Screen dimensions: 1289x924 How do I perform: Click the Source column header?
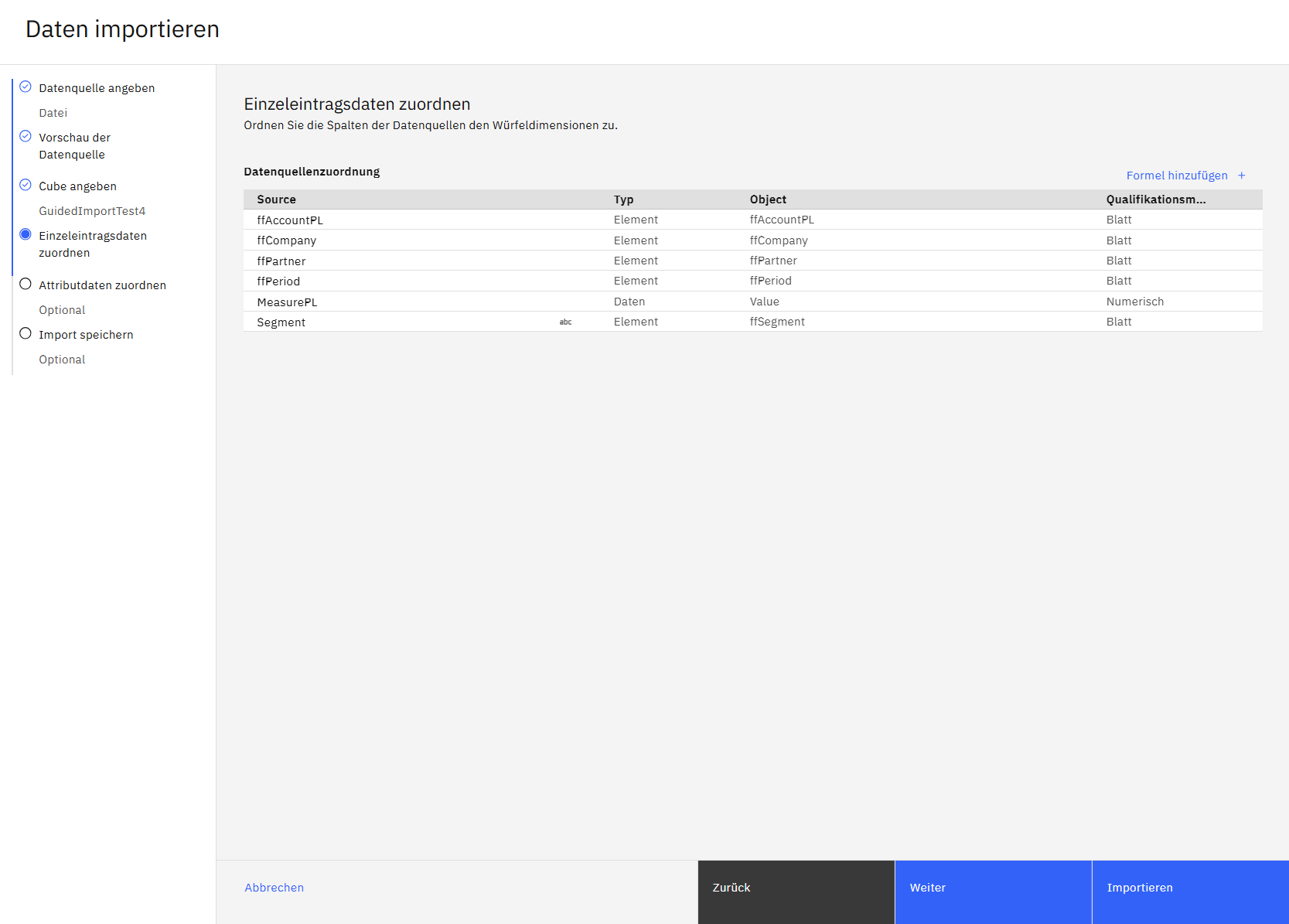click(276, 199)
